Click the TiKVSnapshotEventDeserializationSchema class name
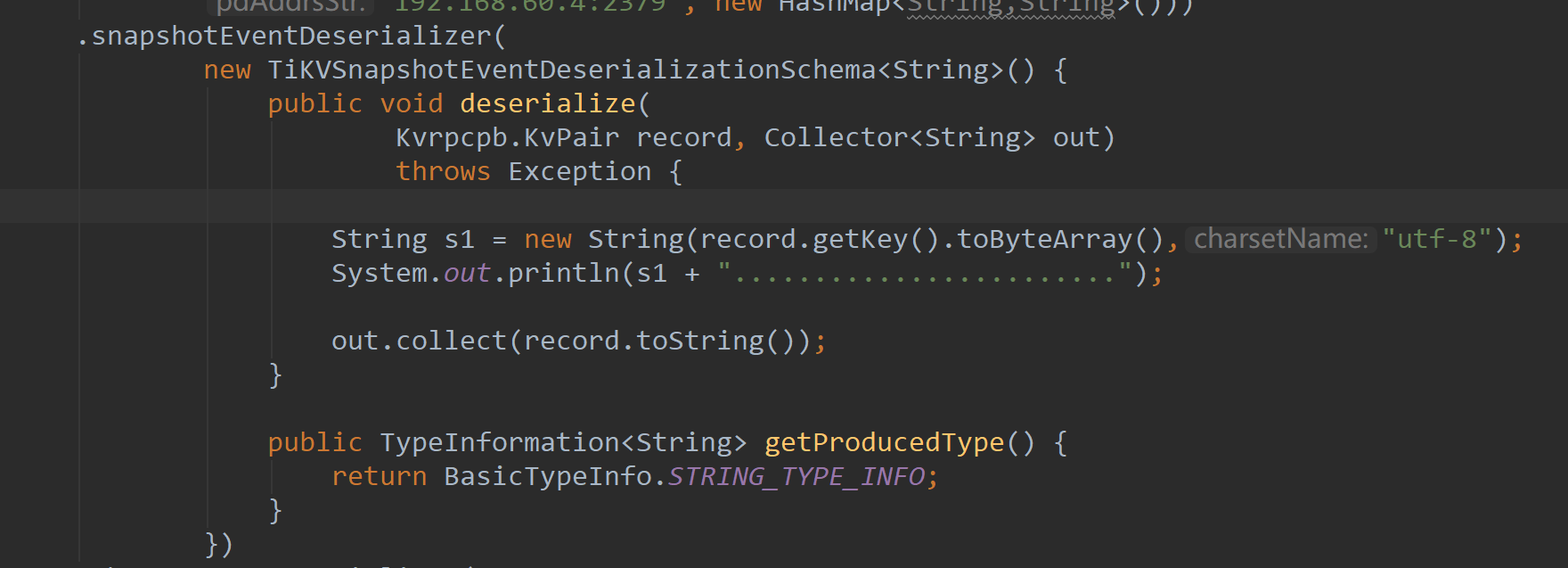 pos(571,70)
